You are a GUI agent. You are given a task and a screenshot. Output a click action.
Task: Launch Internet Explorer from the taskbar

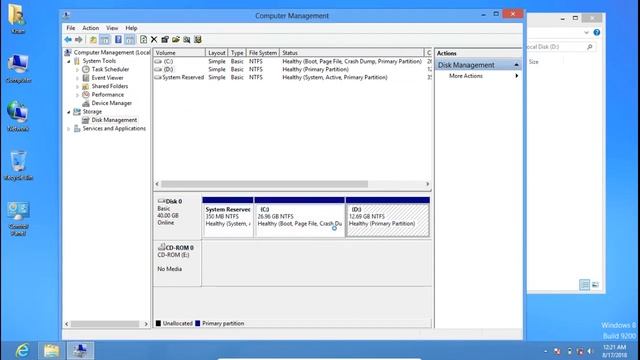tap(22, 351)
